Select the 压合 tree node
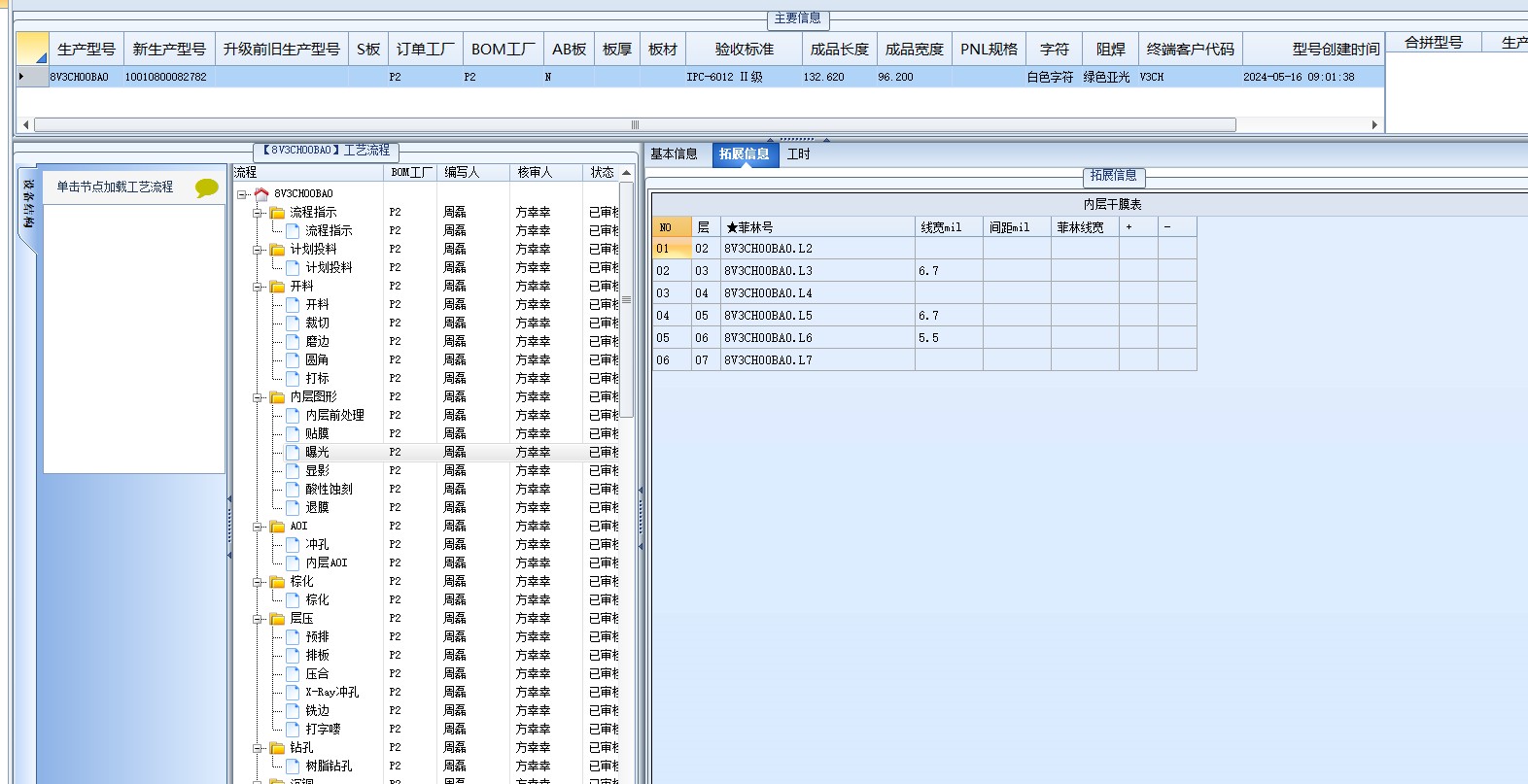The image size is (1528, 784). [317, 673]
